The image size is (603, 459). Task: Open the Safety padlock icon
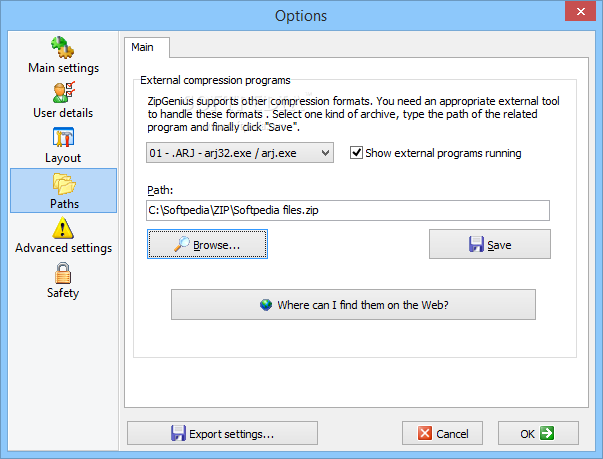63,273
